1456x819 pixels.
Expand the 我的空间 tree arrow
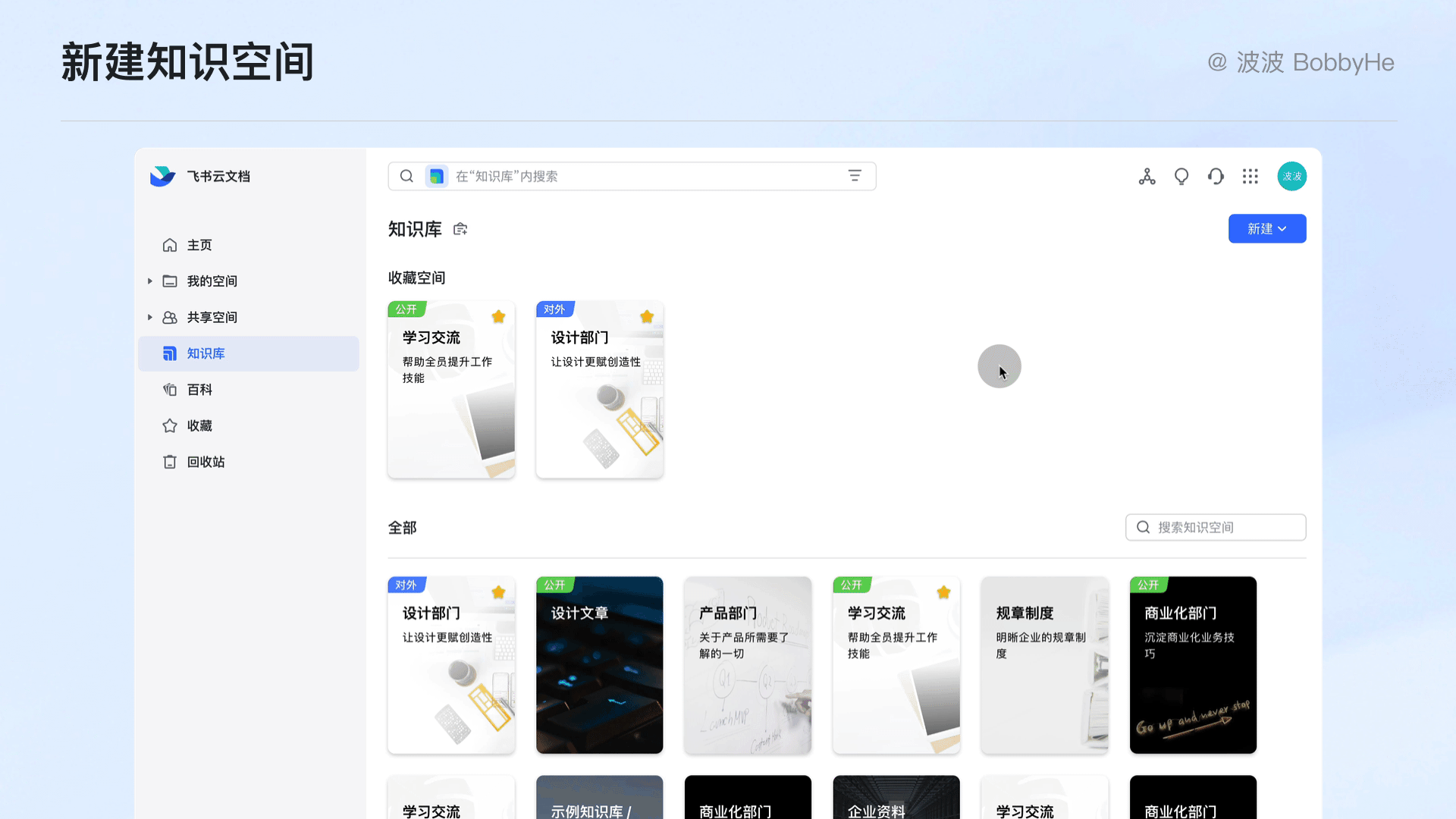(x=150, y=281)
